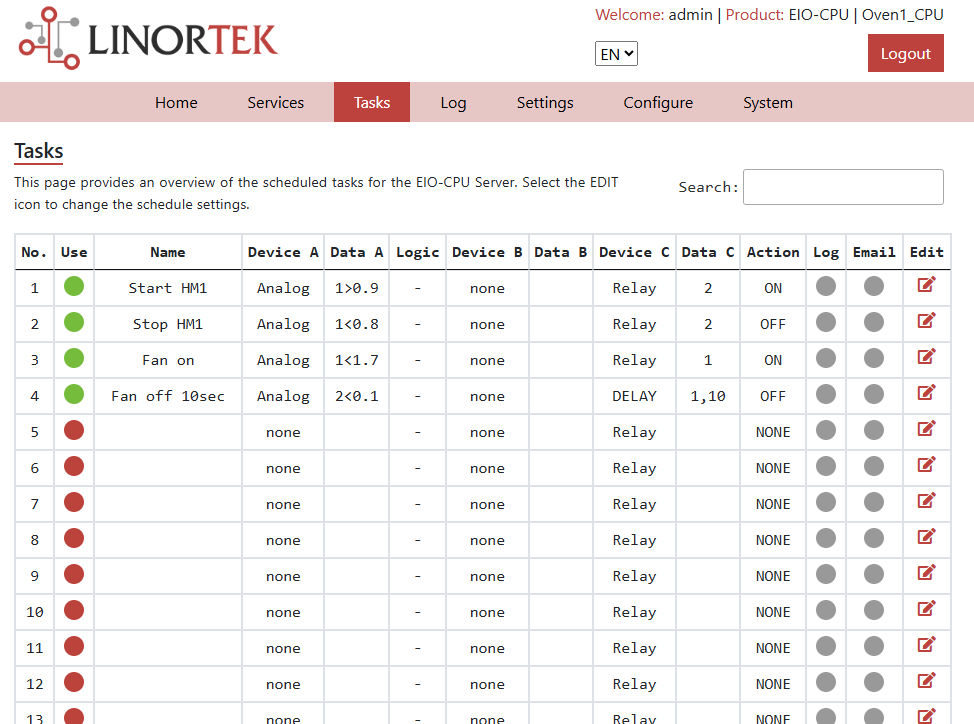This screenshot has height=724, width=974.
Task: Click the 'DELAY' Device C cell
Action: click(x=634, y=396)
